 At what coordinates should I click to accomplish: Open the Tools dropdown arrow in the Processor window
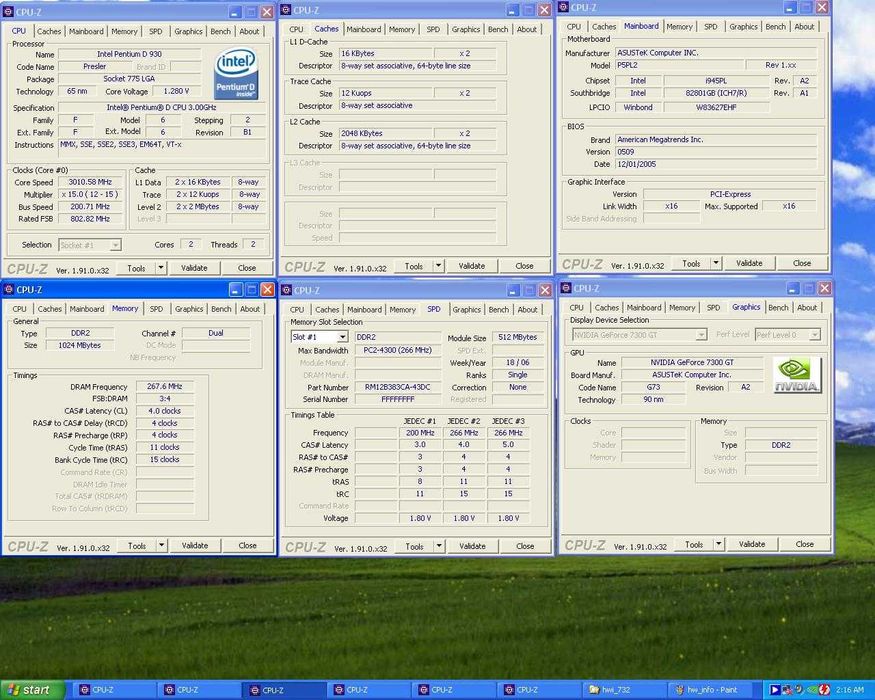(161, 268)
